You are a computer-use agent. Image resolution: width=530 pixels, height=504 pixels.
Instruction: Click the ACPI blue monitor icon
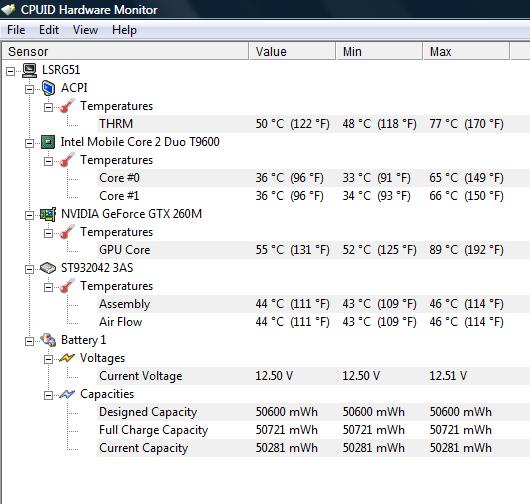pos(48,88)
